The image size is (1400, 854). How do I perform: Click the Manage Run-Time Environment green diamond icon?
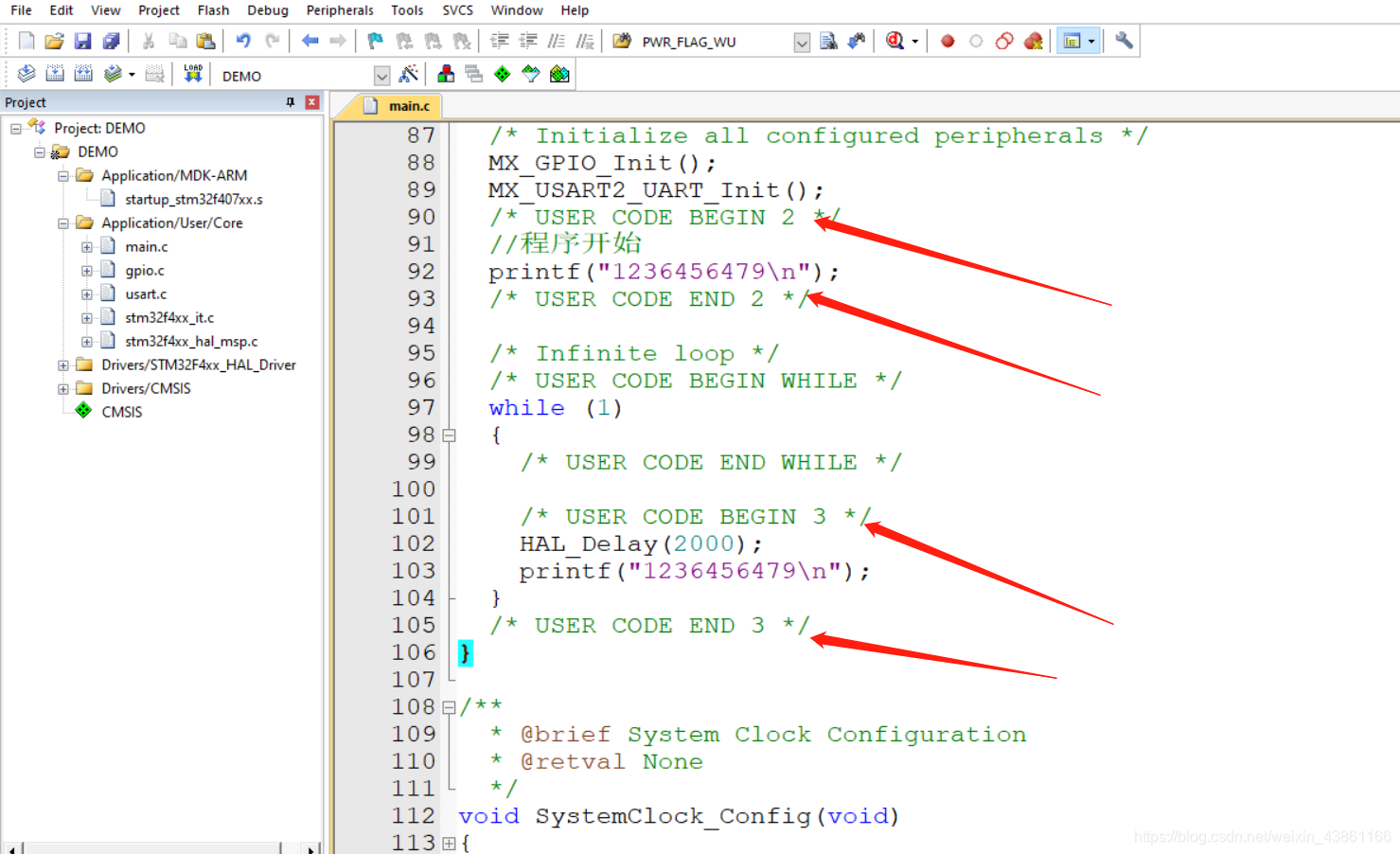tap(503, 74)
